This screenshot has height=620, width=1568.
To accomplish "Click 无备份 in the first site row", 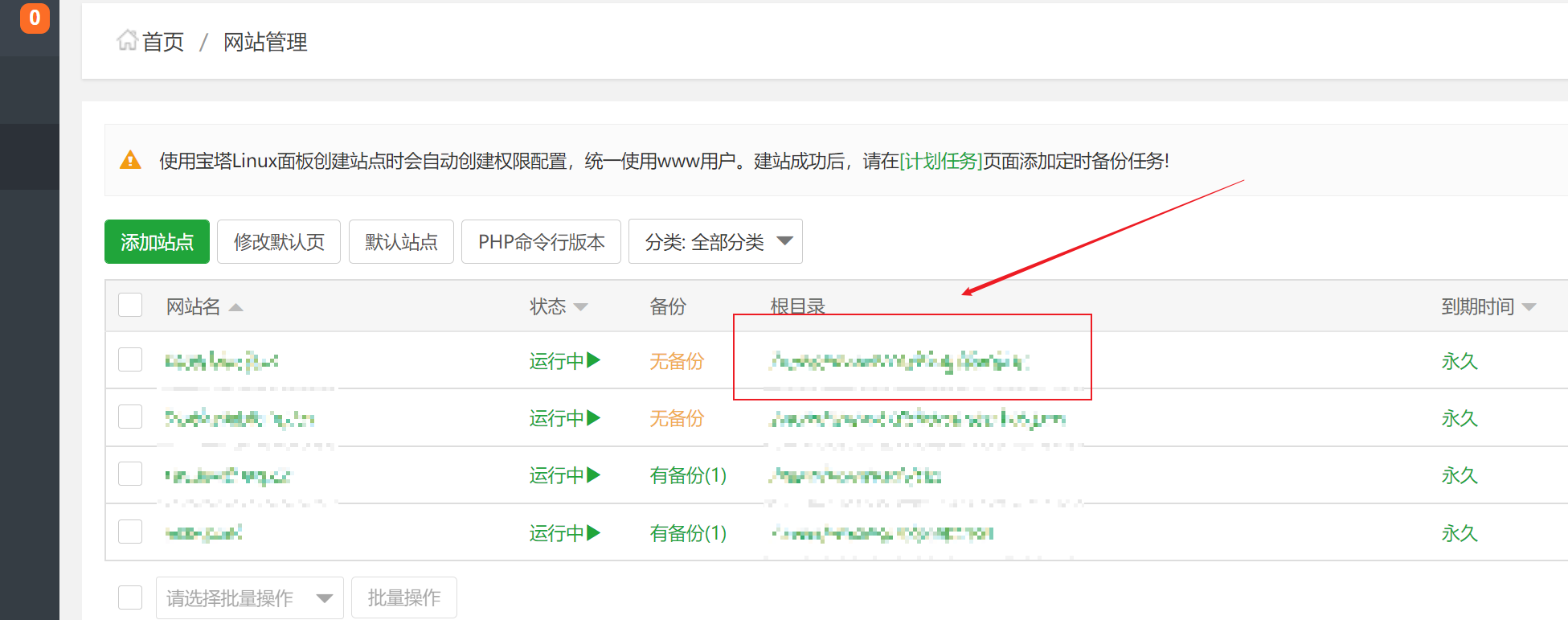I will click(677, 361).
